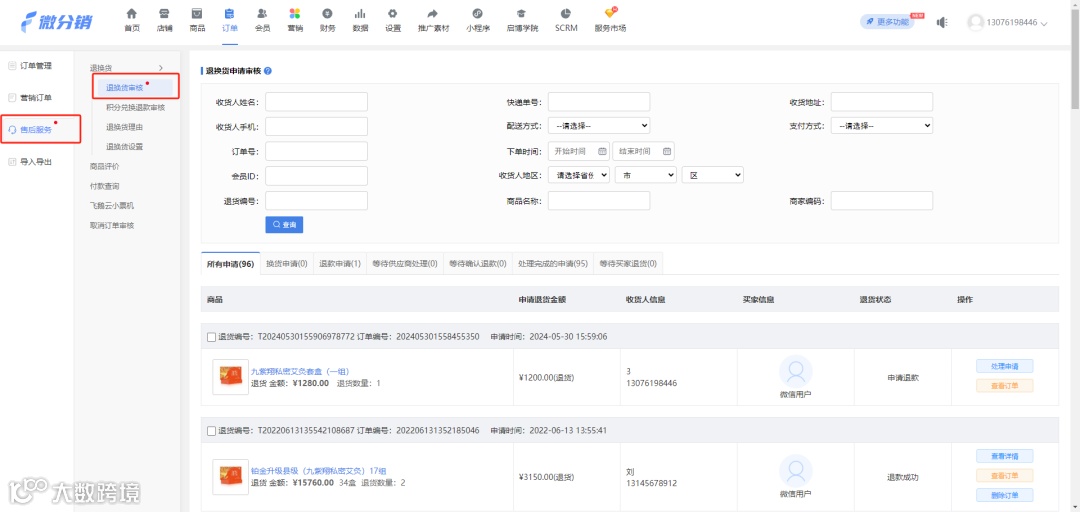Open the 会员 members icon
Screen dimensions: 1080x512
pyautogui.click(x=262, y=14)
